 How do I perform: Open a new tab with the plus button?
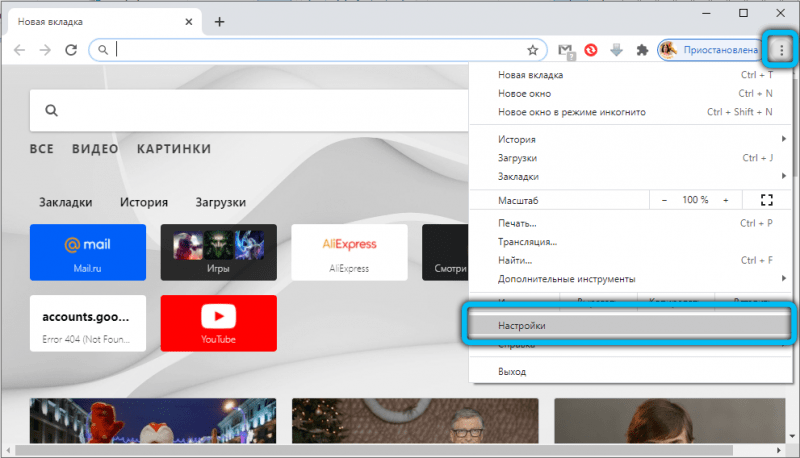click(x=219, y=22)
